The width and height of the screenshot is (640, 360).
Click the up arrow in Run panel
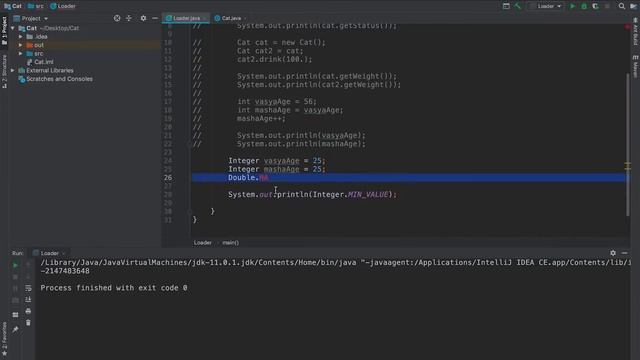(x=28, y=265)
